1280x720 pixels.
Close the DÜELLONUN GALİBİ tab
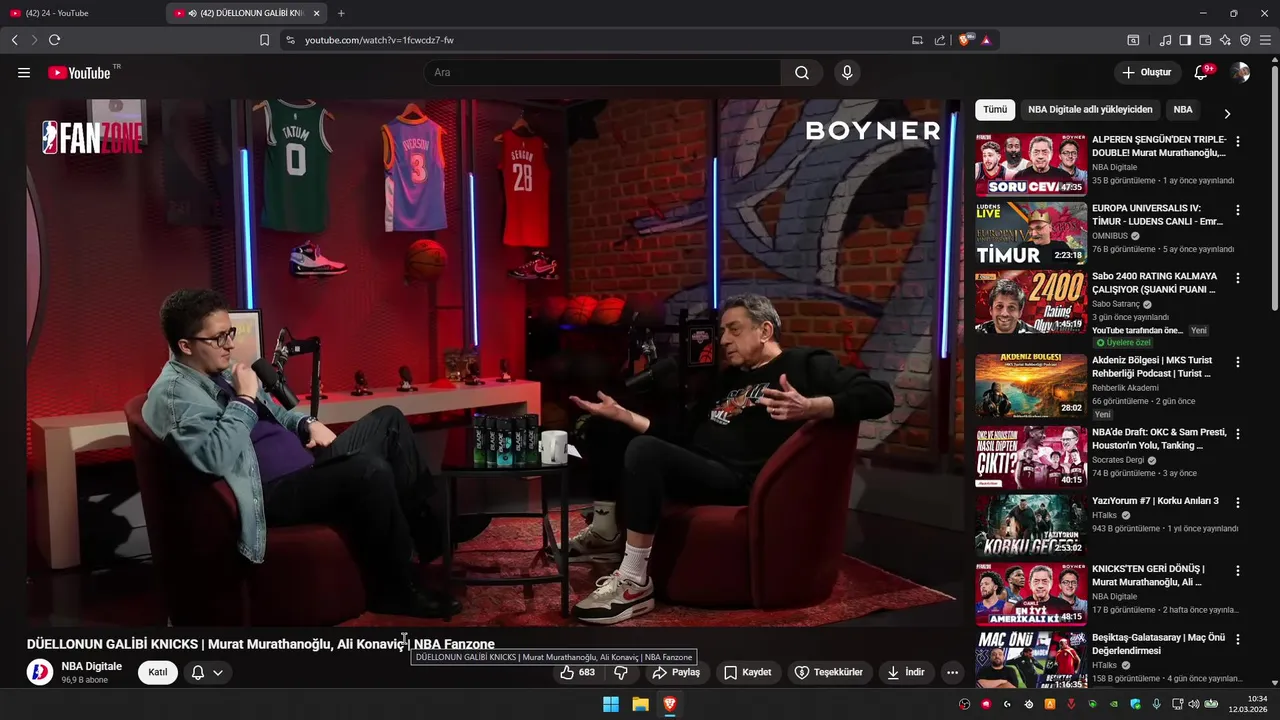pyautogui.click(x=317, y=13)
